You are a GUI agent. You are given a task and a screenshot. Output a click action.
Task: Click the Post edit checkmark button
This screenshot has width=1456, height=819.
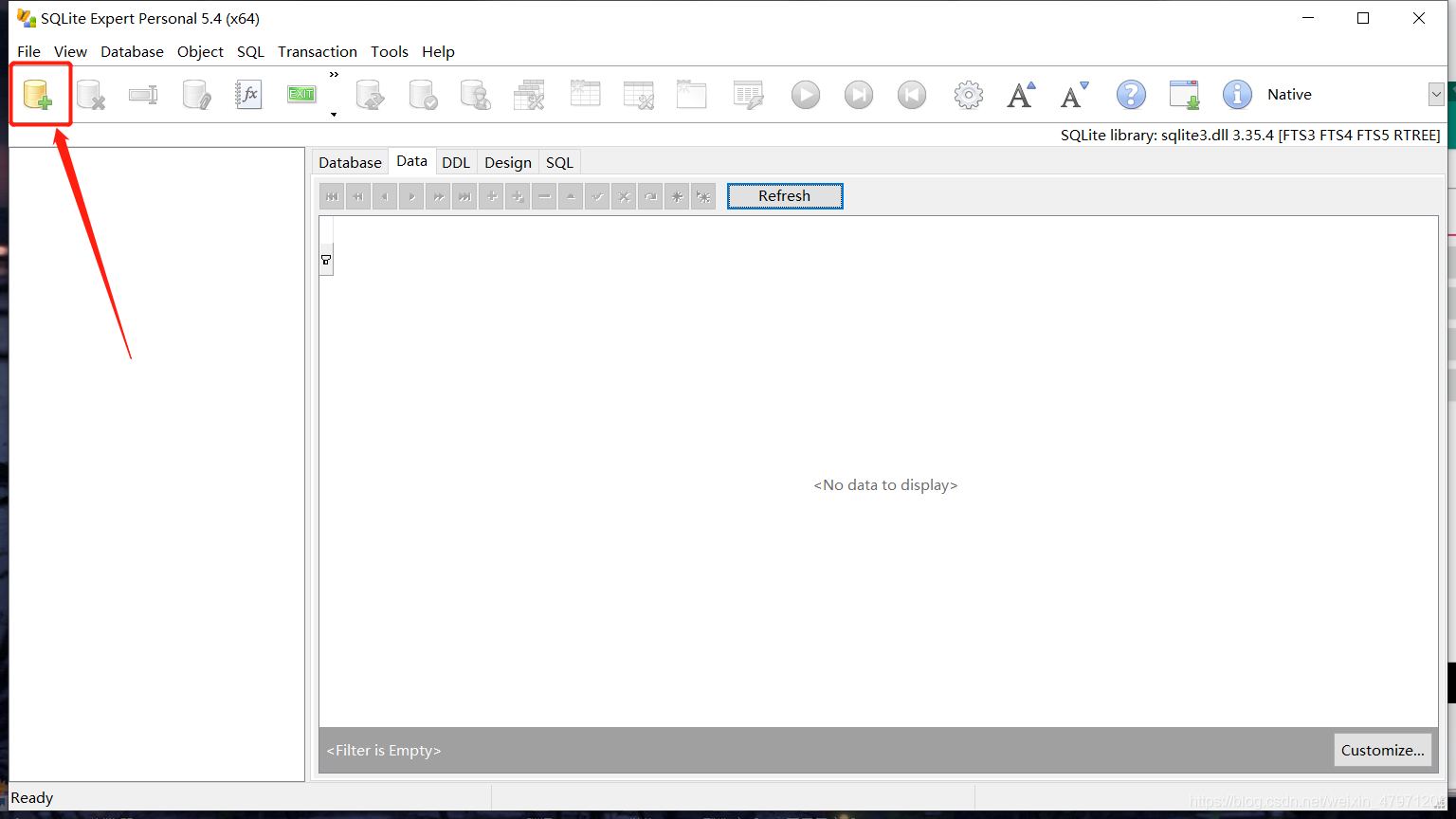[597, 196]
